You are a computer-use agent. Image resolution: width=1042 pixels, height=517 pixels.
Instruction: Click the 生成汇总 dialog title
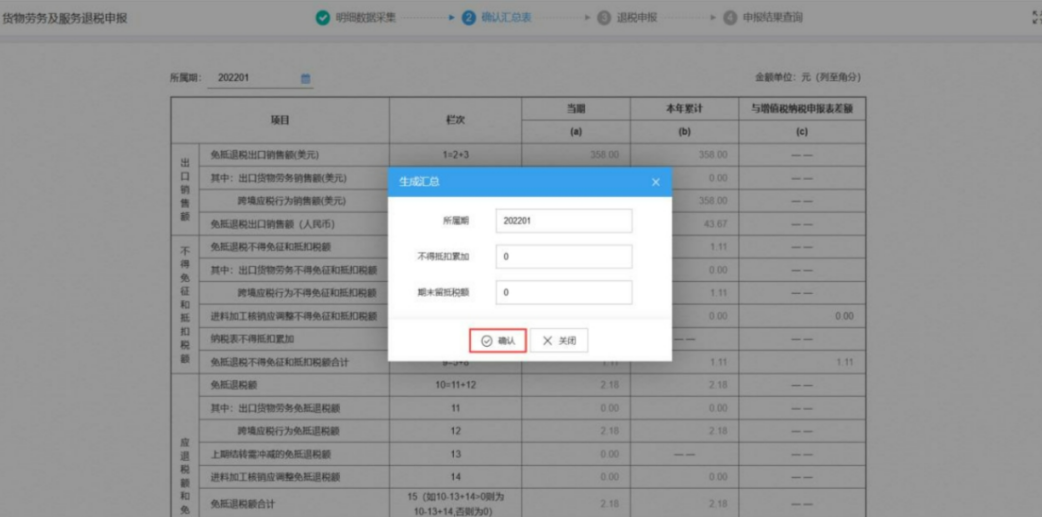pos(419,182)
